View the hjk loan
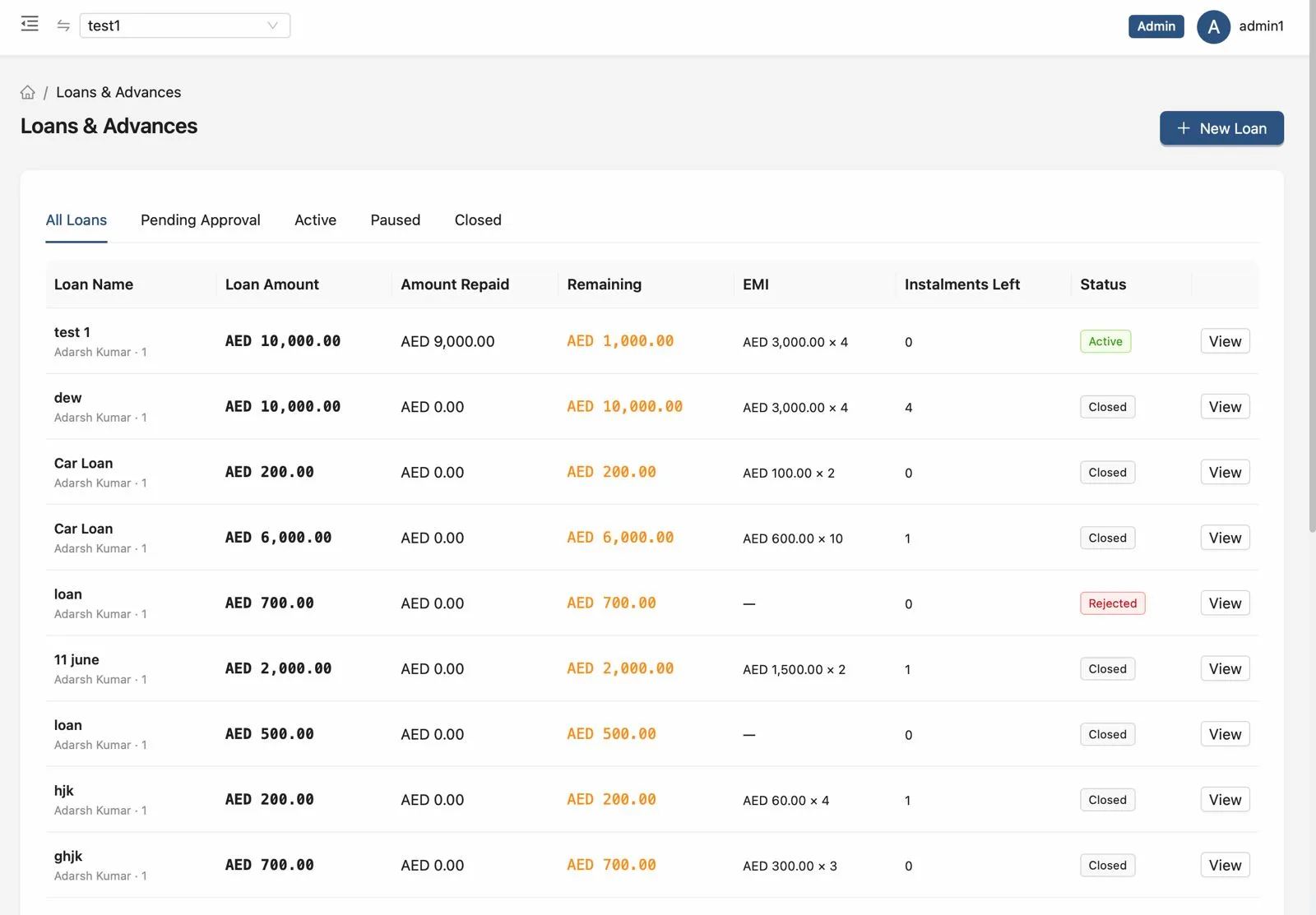The image size is (1316, 915). (x=1225, y=800)
